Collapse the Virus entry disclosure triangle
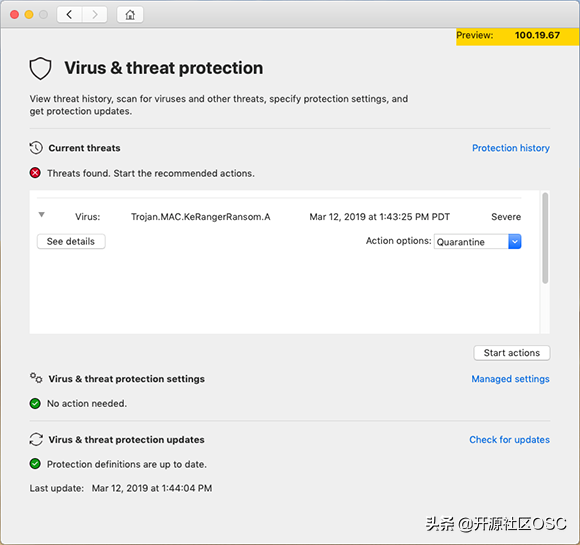This screenshot has height=545, width=580. tap(42, 215)
